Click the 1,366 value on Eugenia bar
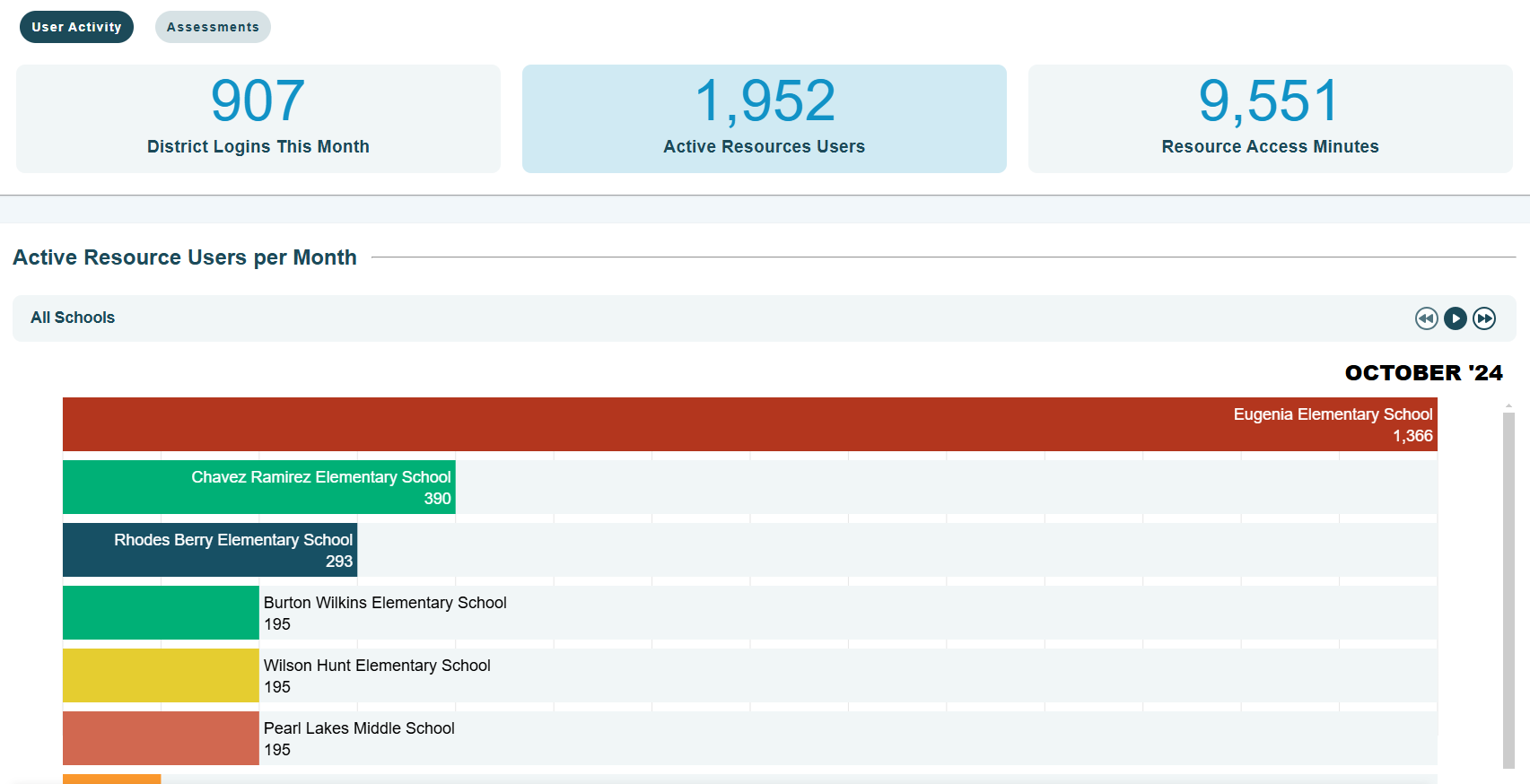The image size is (1530, 784). point(1412,436)
